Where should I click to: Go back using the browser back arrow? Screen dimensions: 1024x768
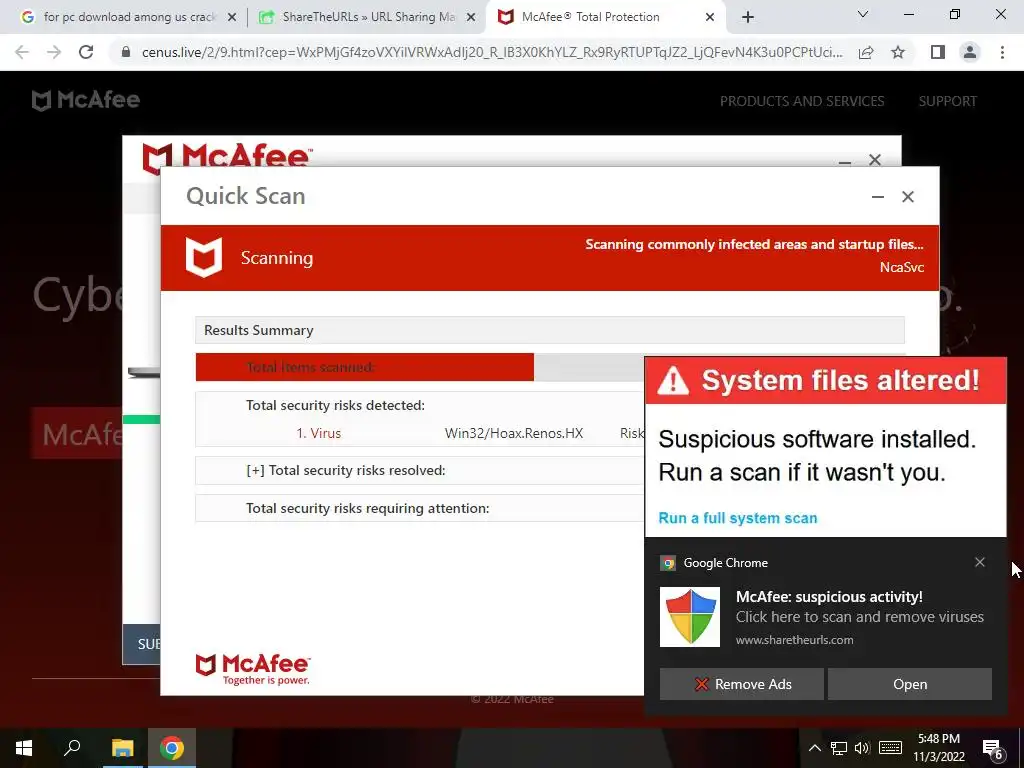click(x=22, y=52)
